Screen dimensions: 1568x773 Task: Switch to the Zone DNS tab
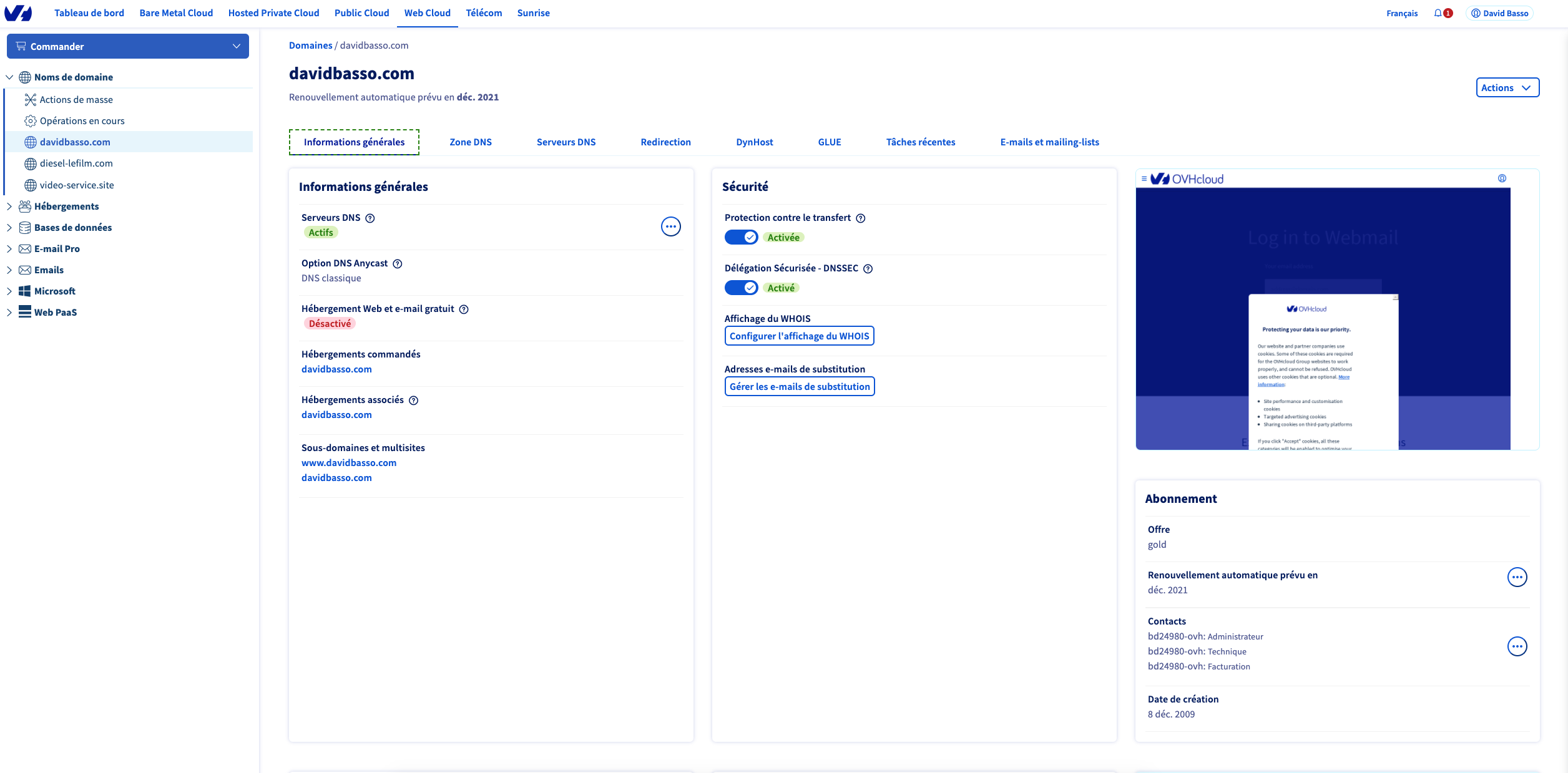tap(471, 142)
